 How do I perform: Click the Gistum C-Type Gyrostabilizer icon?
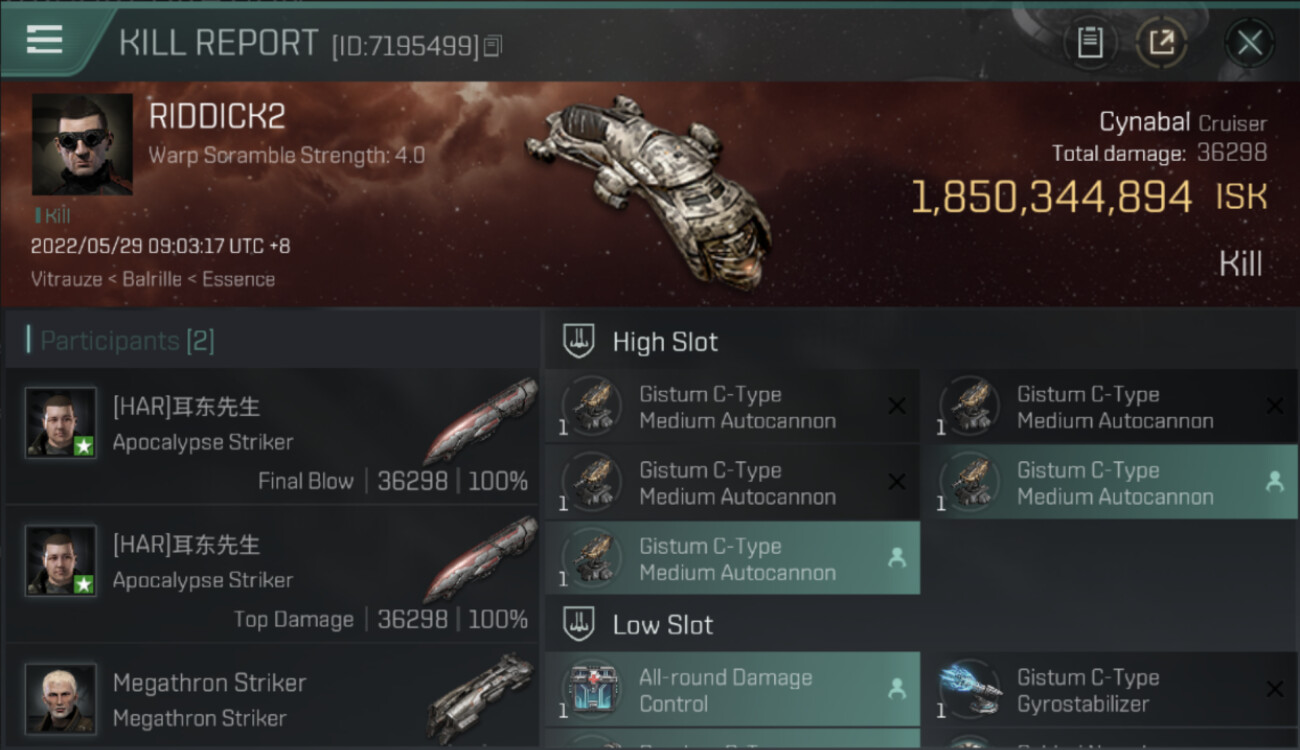[x=971, y=688]
